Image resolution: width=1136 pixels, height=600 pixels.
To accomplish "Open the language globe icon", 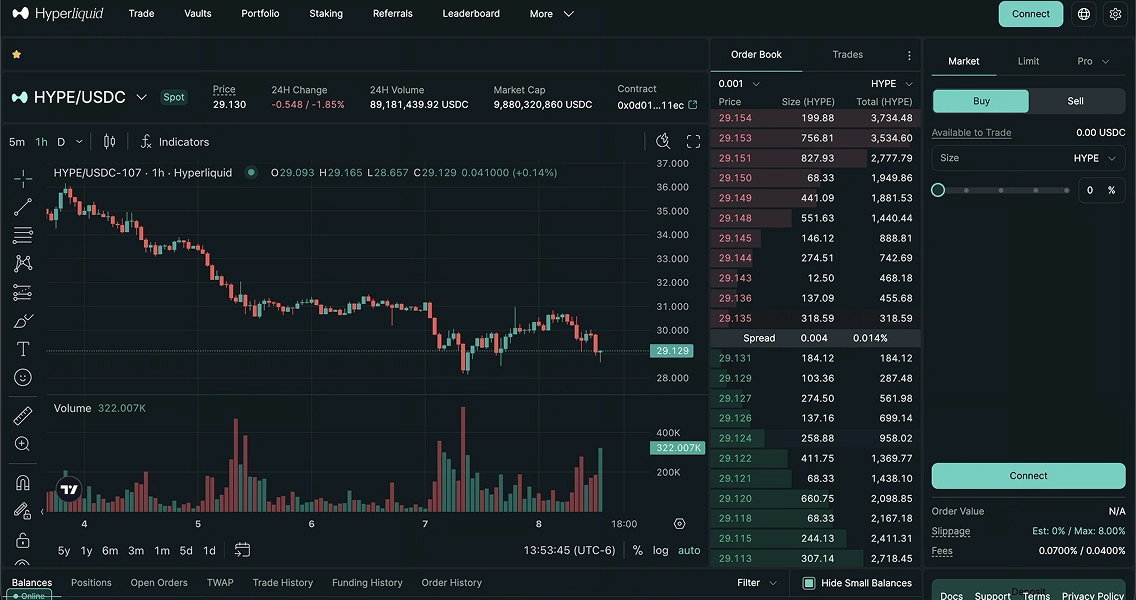I will pyautogui.click(x=1083, y=14).
